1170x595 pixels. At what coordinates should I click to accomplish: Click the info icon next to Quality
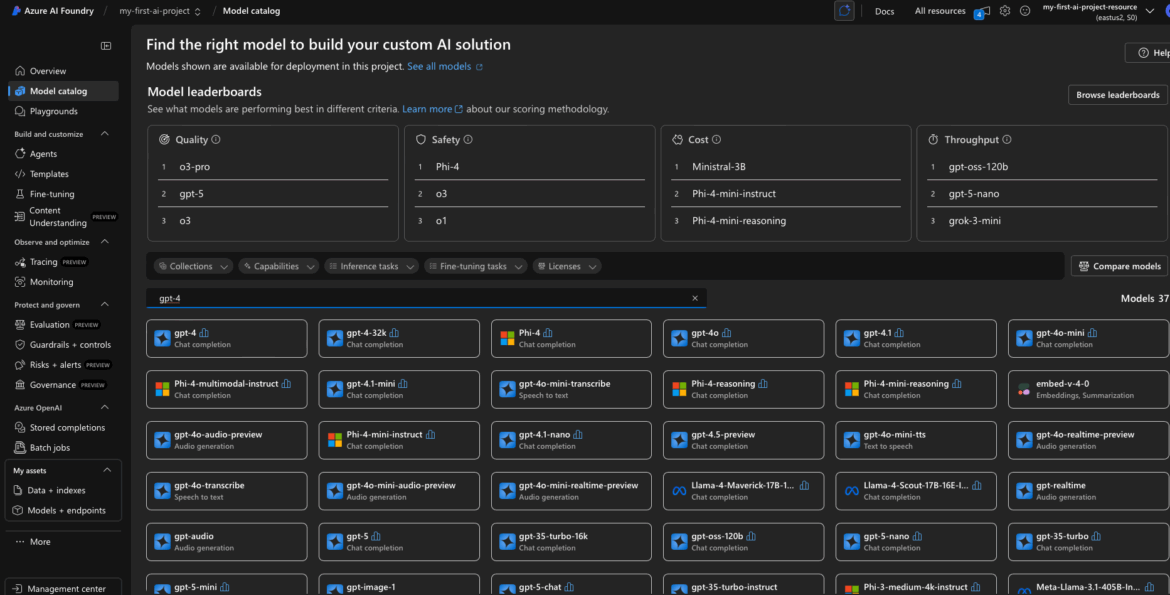(x=216, y=140)
